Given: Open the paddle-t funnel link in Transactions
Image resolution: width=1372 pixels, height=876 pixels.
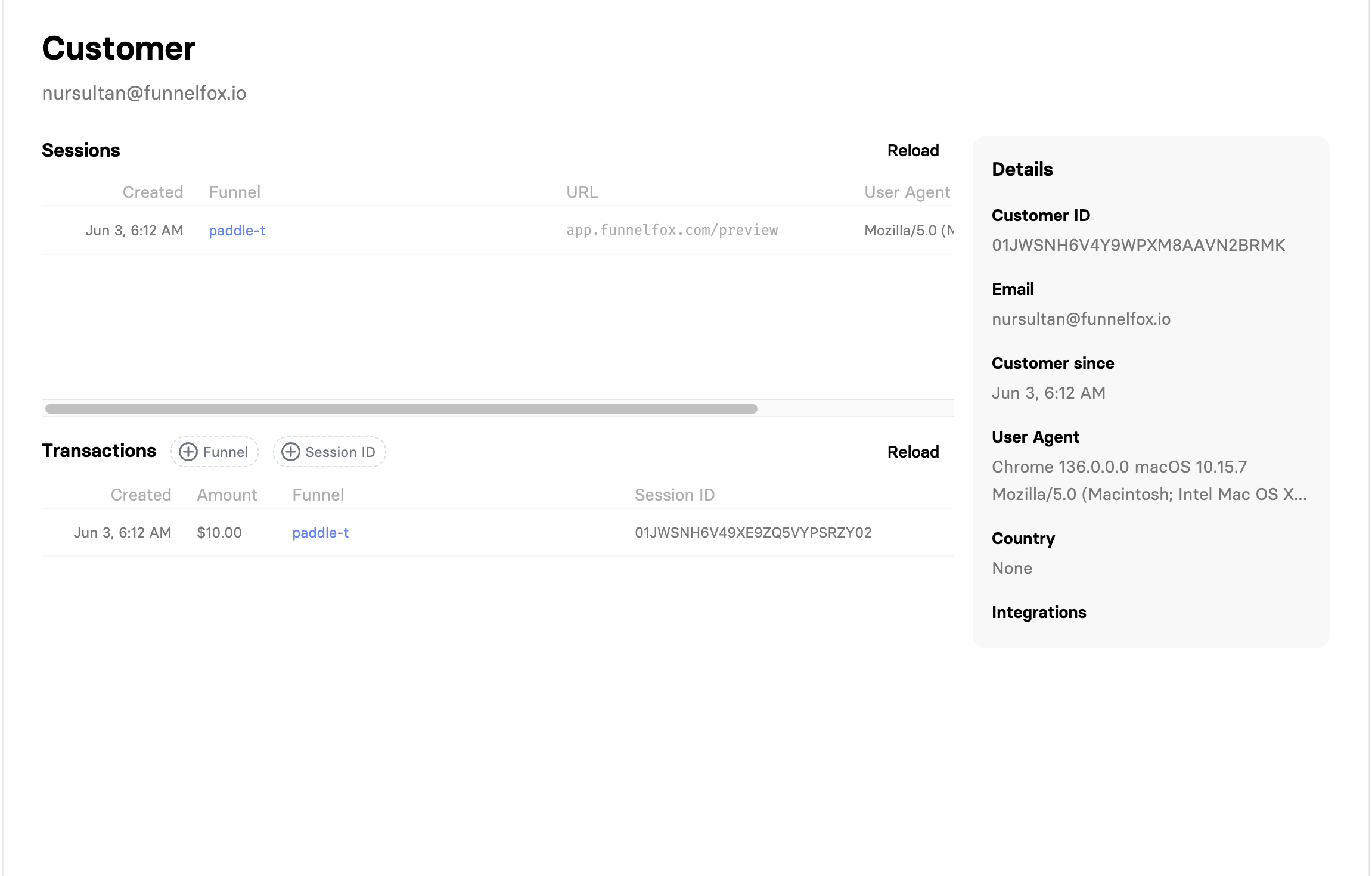Looking at the screenshot, I should [321, 533].
